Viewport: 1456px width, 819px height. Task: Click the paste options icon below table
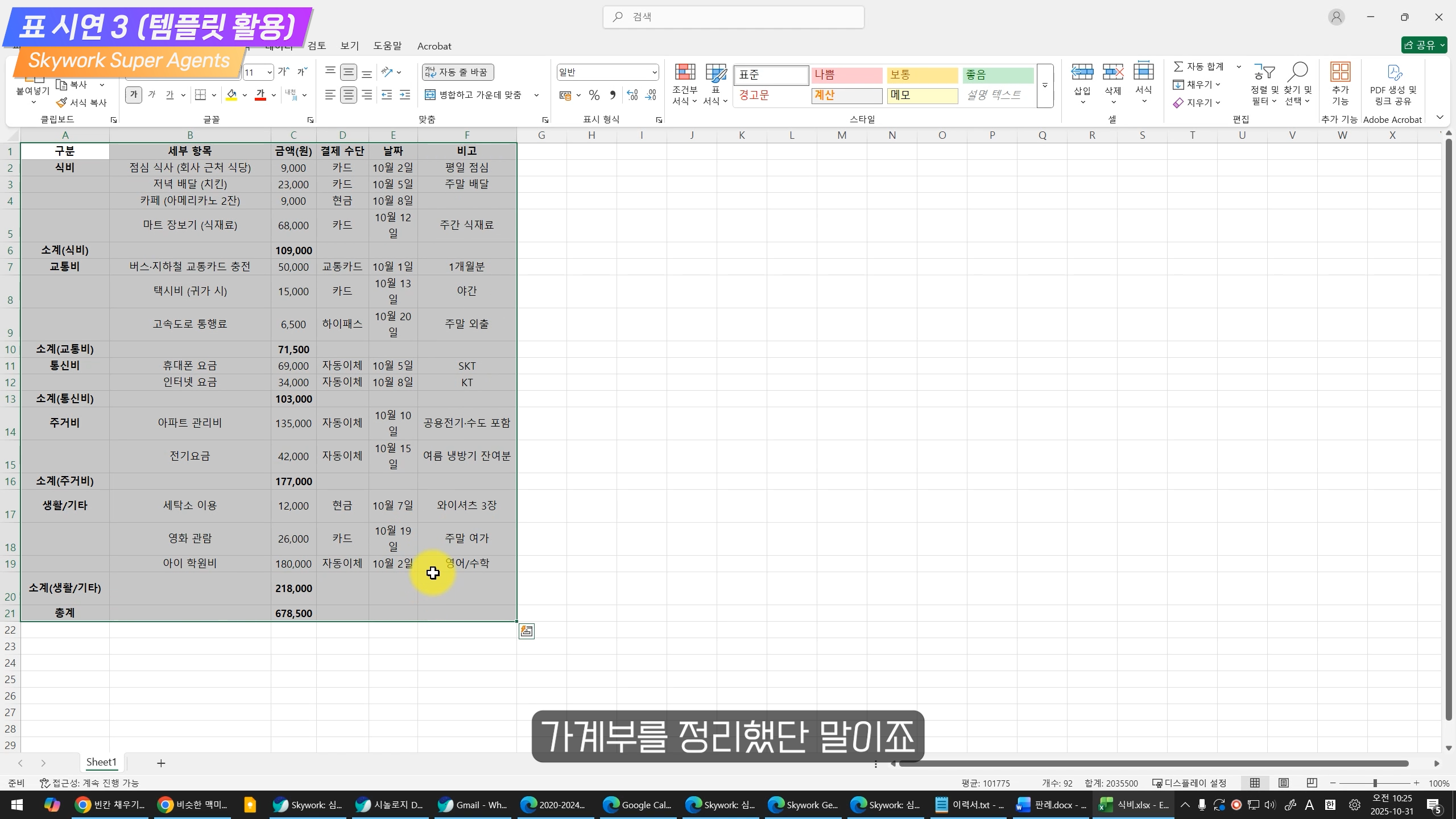point(526,631)
